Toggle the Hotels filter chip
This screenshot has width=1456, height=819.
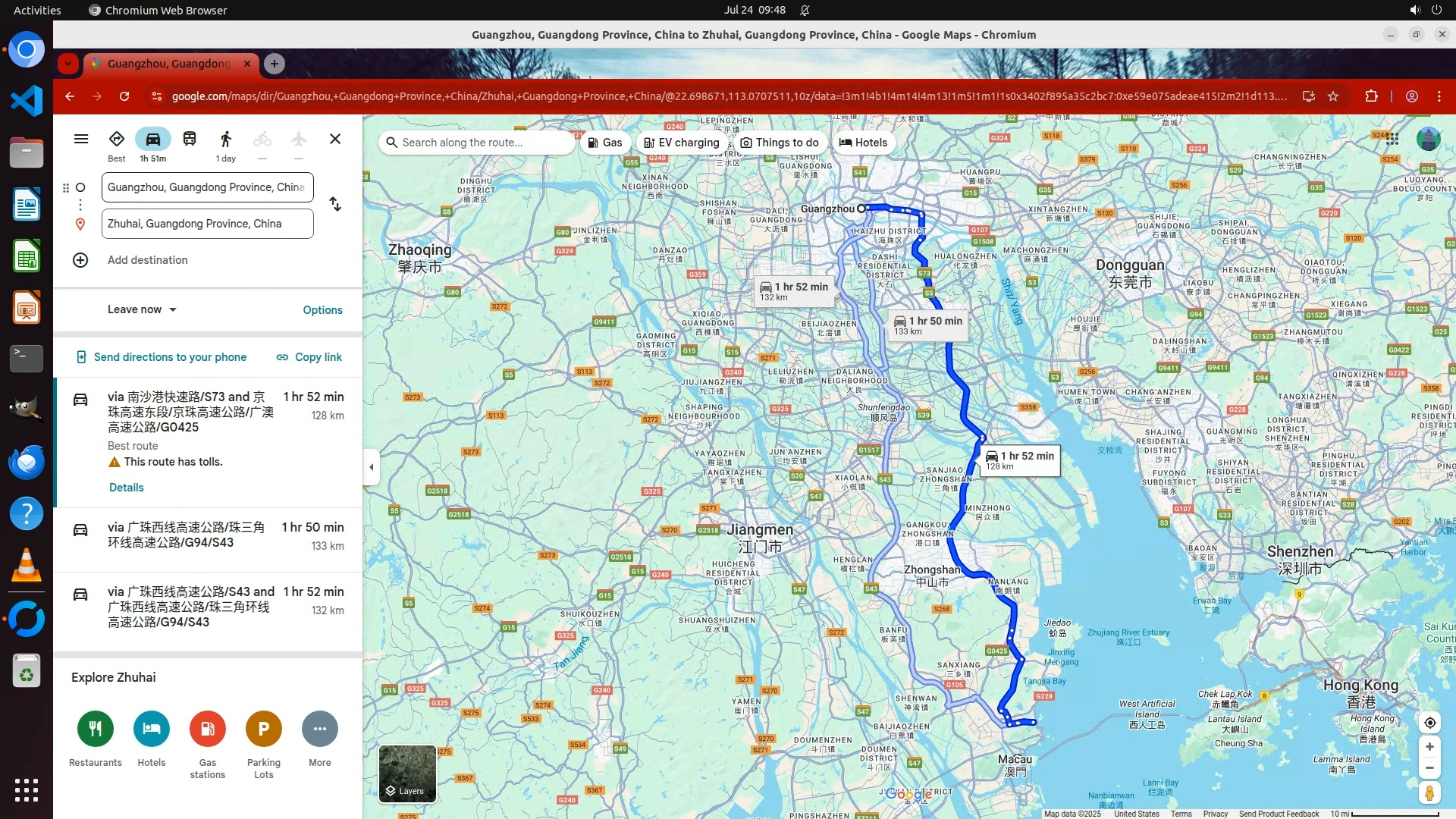[863, 143]
